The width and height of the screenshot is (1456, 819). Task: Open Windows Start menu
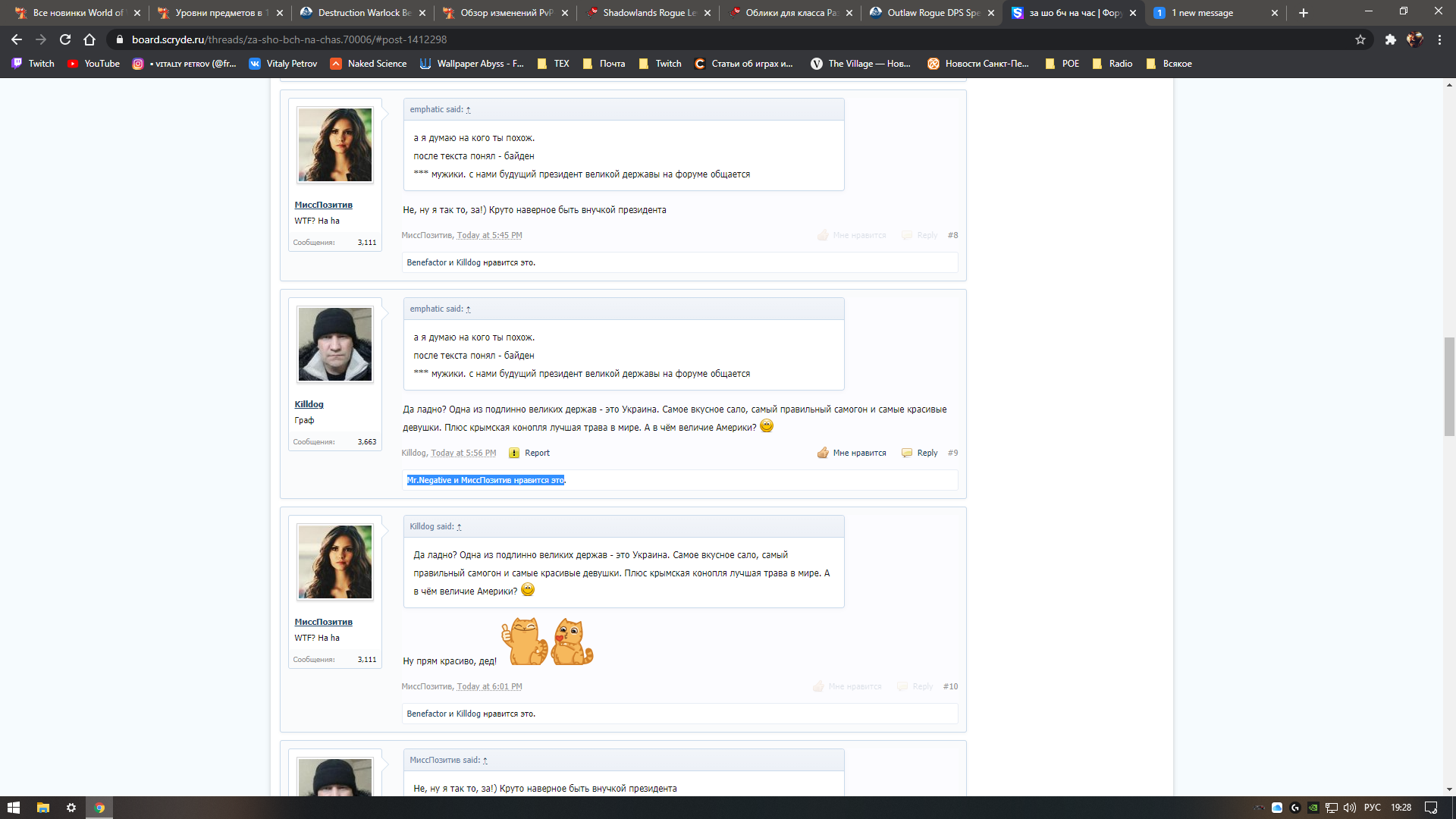[x=14, y=808]
